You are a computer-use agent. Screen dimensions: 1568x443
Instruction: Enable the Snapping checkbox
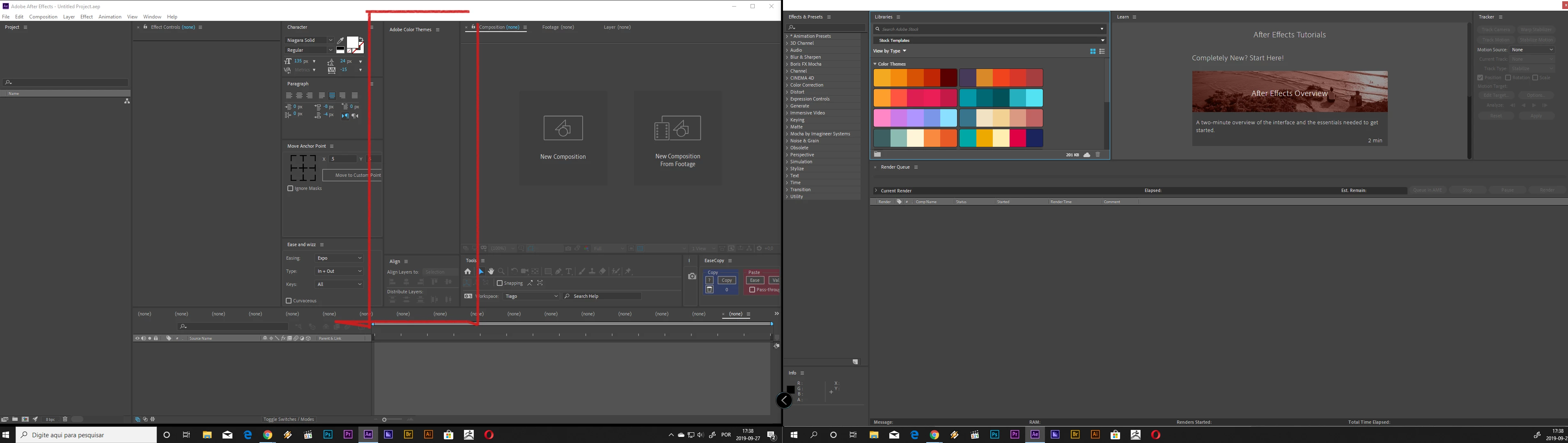tap(500, 283)
